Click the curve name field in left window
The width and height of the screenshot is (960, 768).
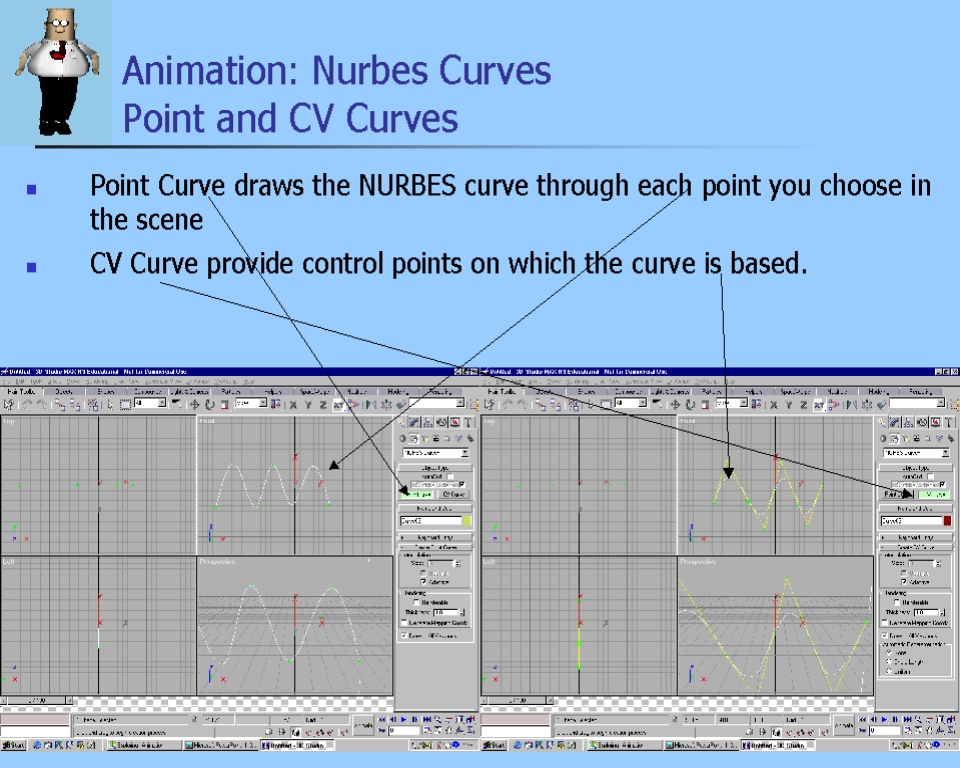coord(430,521)
